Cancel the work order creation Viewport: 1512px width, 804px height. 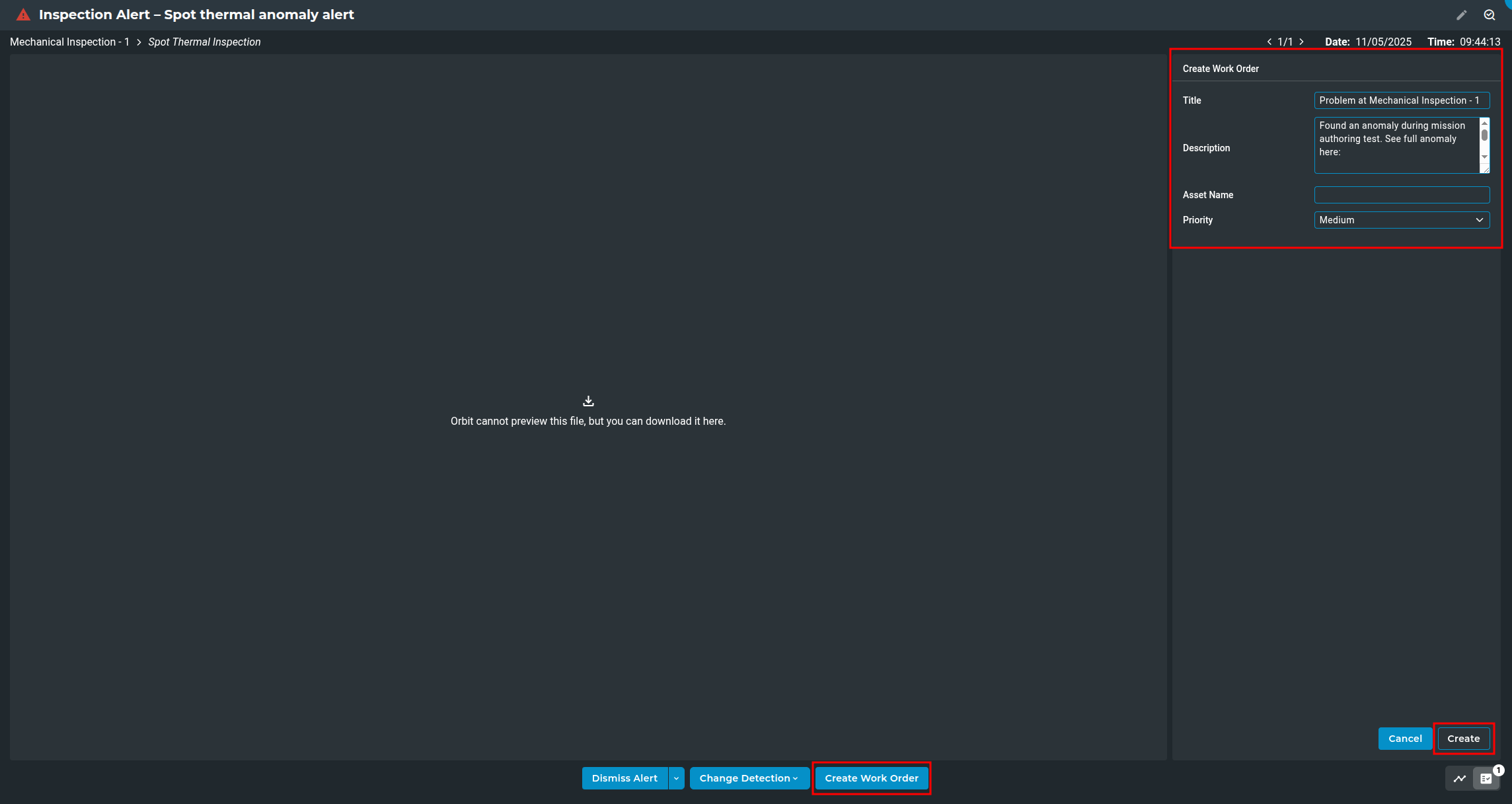1405,739
